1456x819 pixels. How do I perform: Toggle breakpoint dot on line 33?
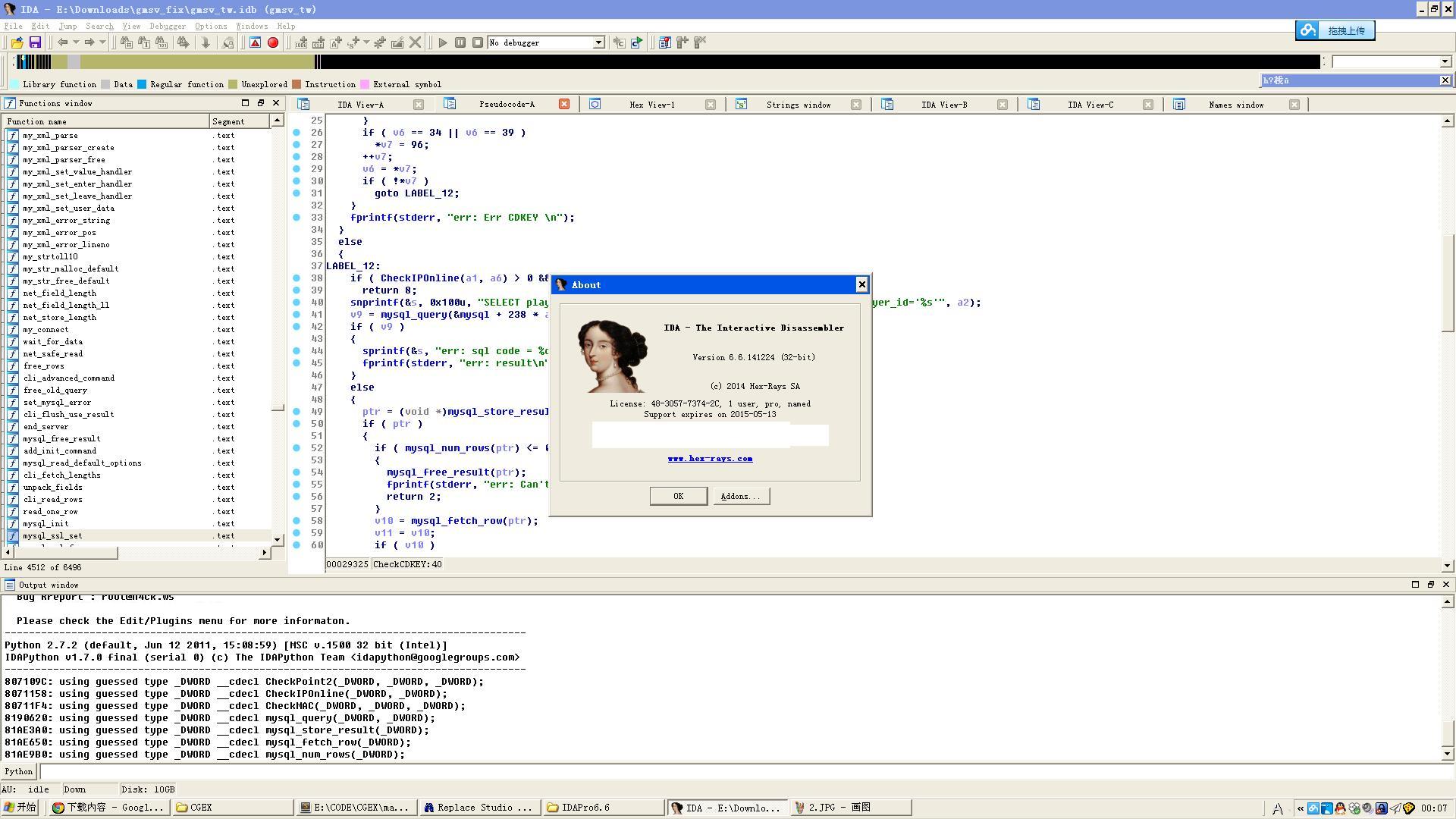[x=297, y=218]
